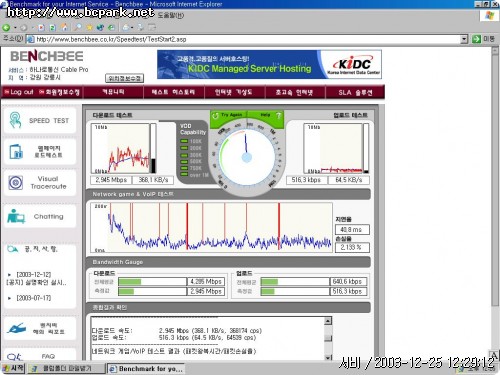This screenshot has height=375, width=500.
Task: Click the results box scroll-down arrow
Action: point(328,357)
